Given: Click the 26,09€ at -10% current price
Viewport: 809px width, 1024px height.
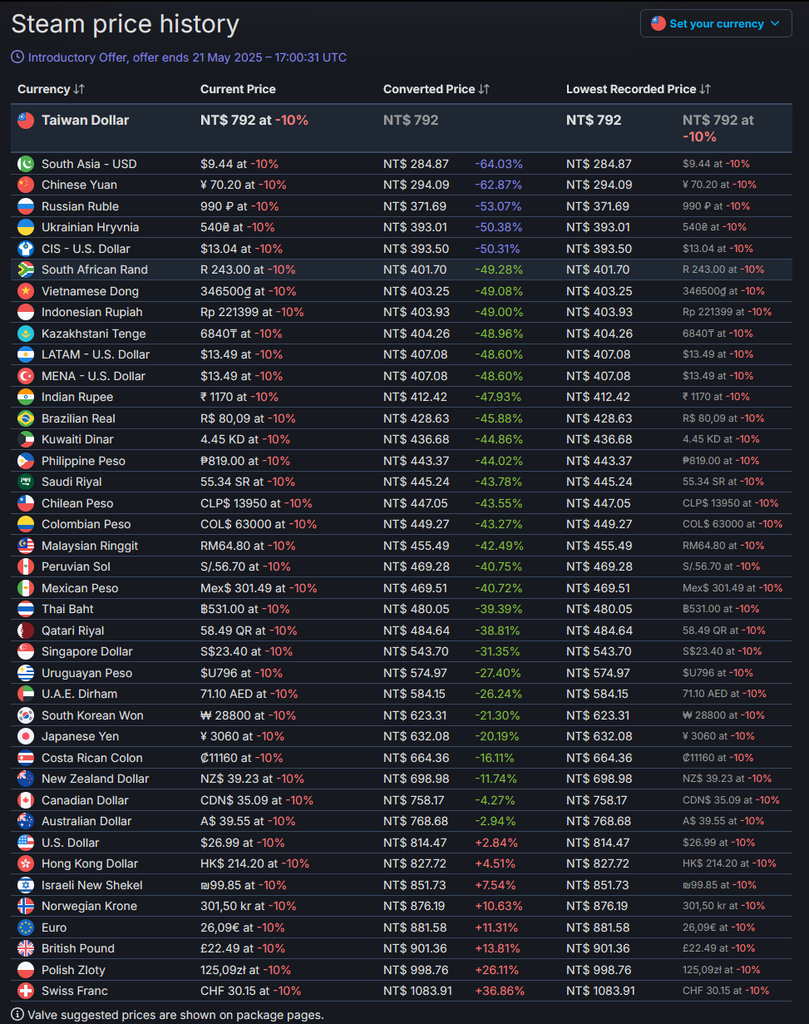Looking at the screenshot, I should tap(242, 927).
